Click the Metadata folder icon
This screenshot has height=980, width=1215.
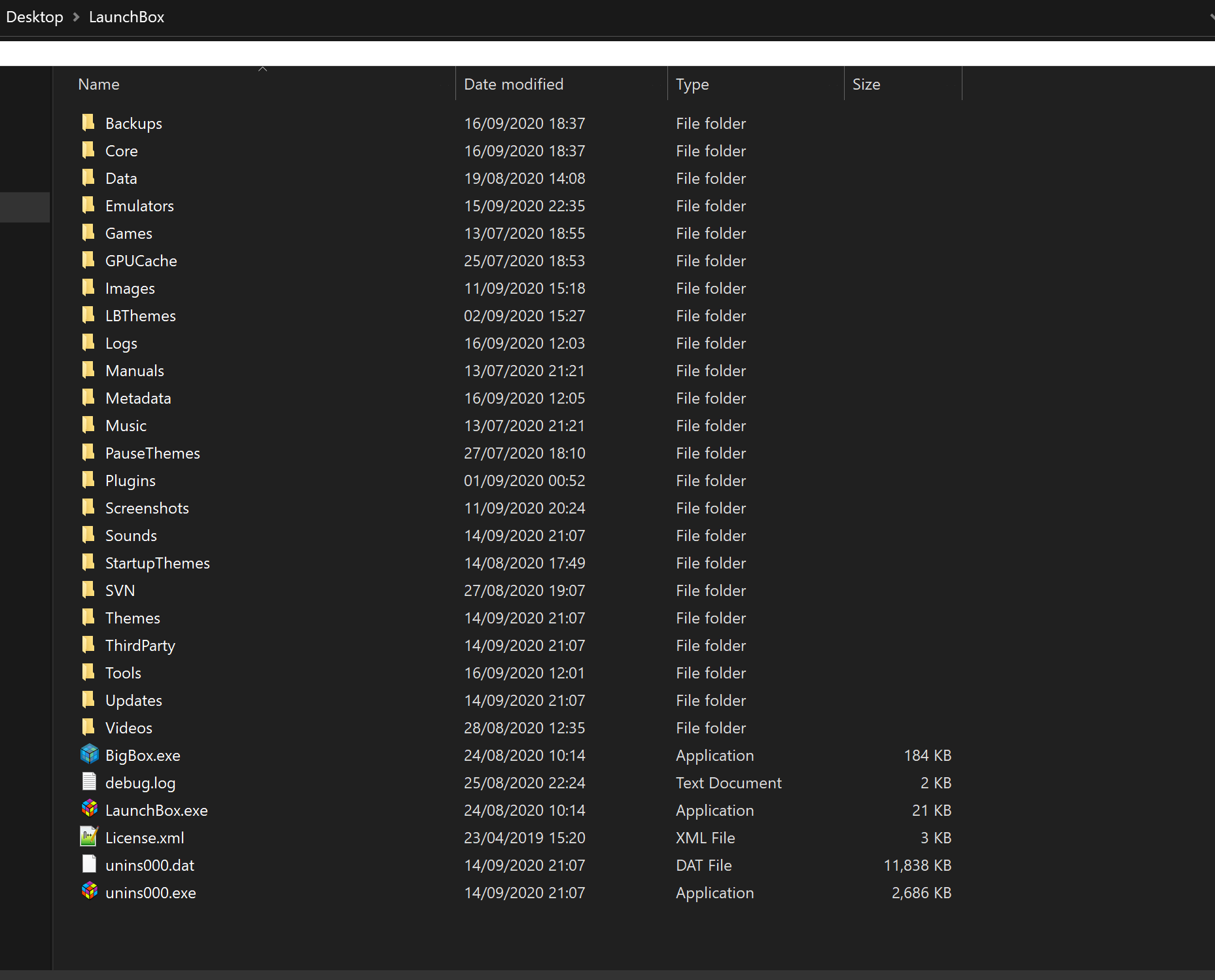tap(88, 397)
